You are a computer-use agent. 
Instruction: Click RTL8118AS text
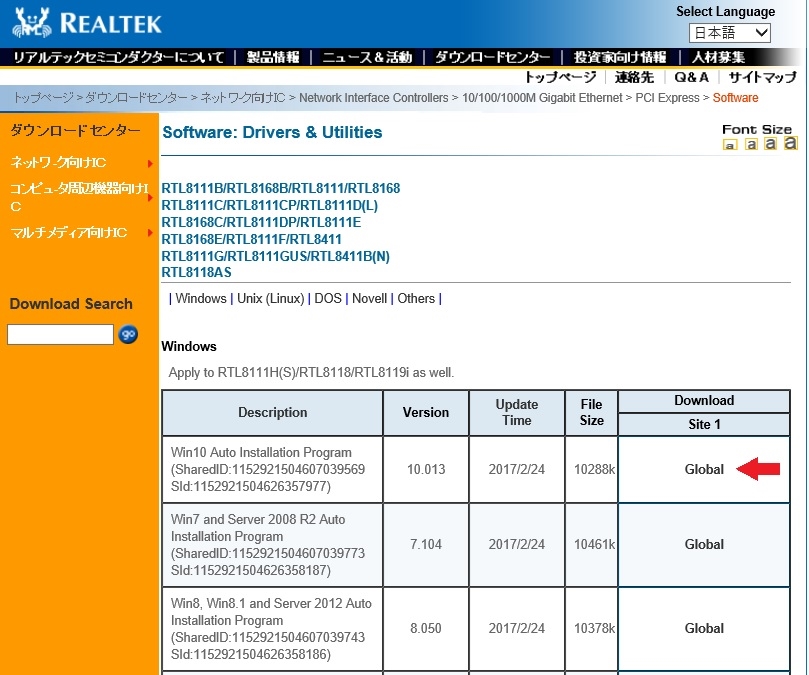coord(196,272)
